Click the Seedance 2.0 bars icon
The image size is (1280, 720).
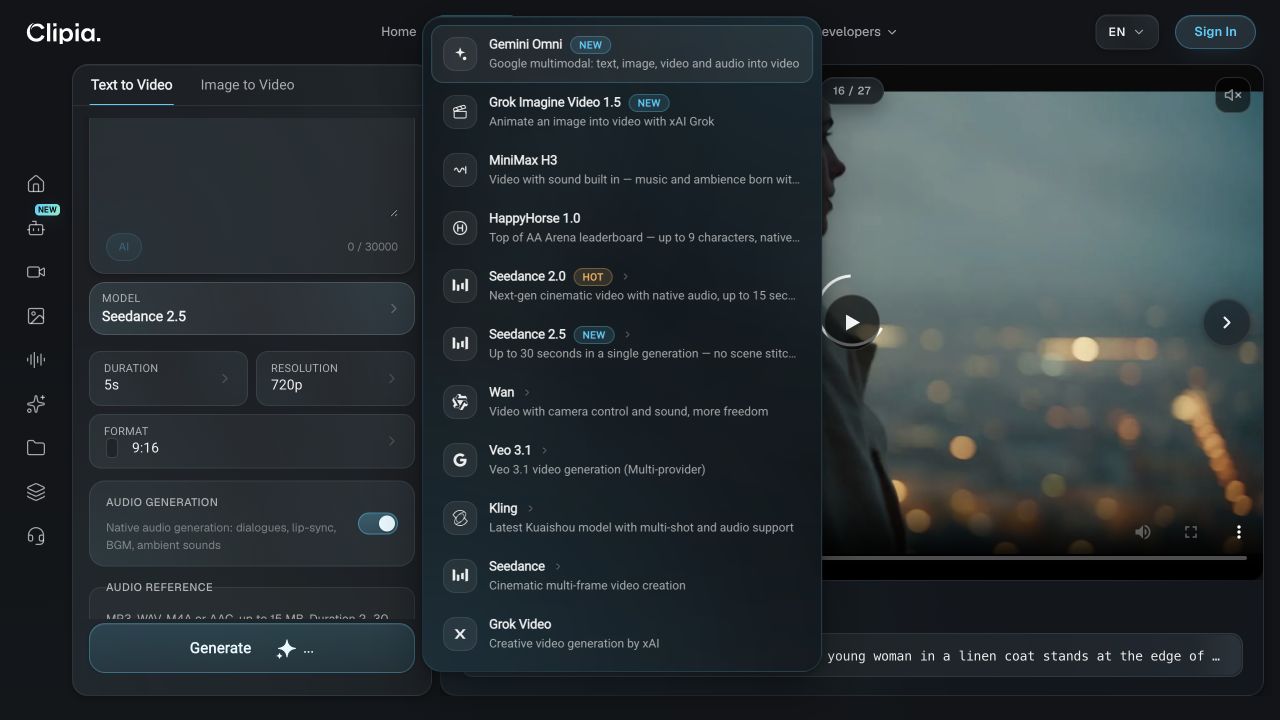point(460,286)
